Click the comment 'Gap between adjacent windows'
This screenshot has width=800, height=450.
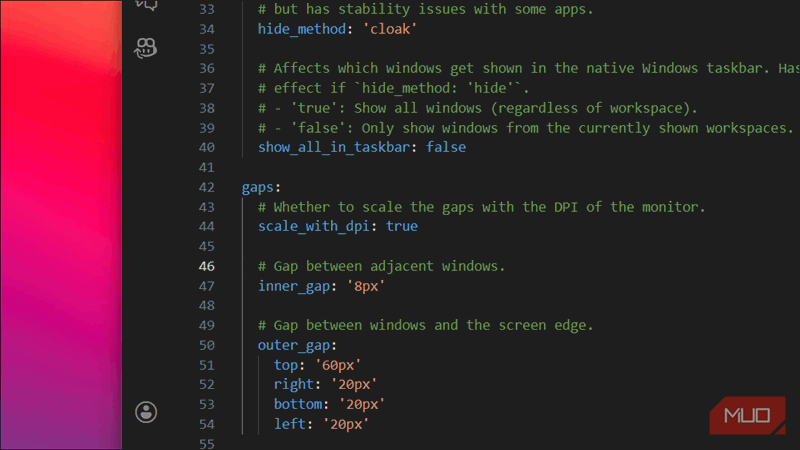(x=382, y=266)
